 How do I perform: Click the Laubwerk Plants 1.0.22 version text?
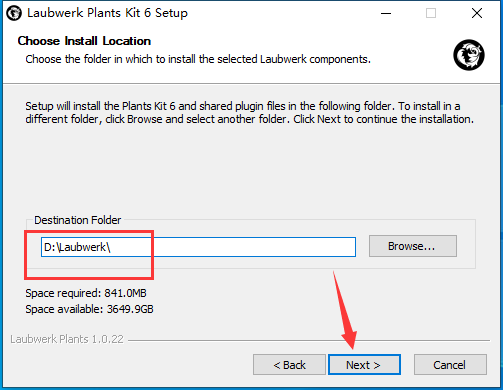67,339
